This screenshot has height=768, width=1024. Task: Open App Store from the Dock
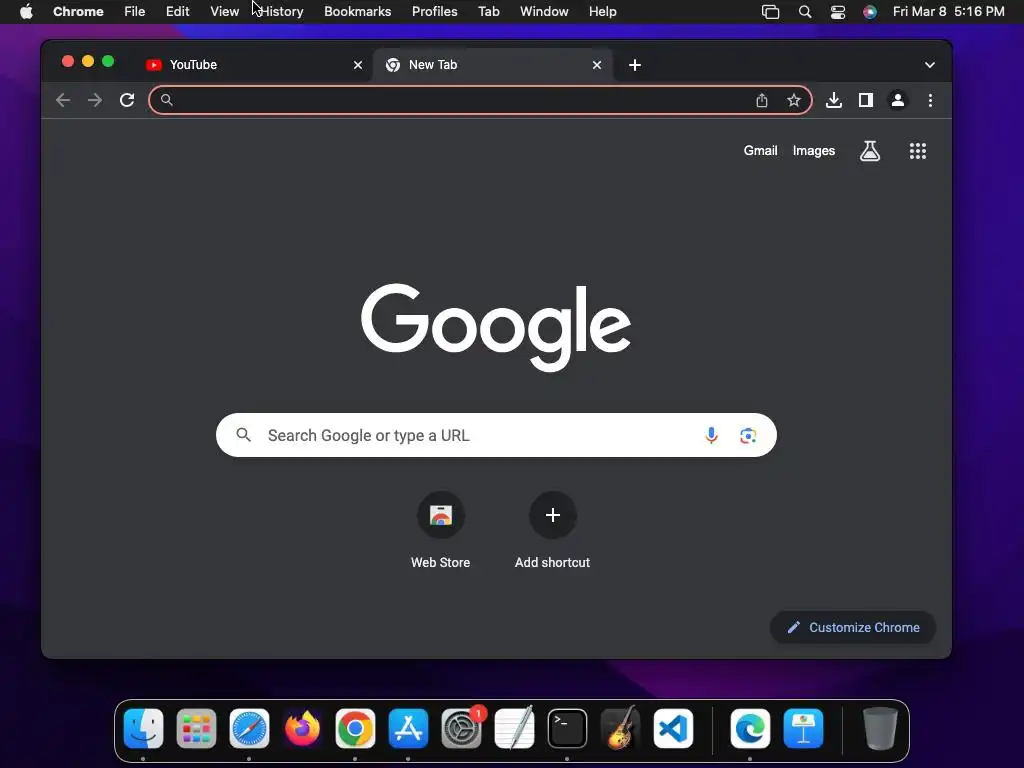(408, 728)
